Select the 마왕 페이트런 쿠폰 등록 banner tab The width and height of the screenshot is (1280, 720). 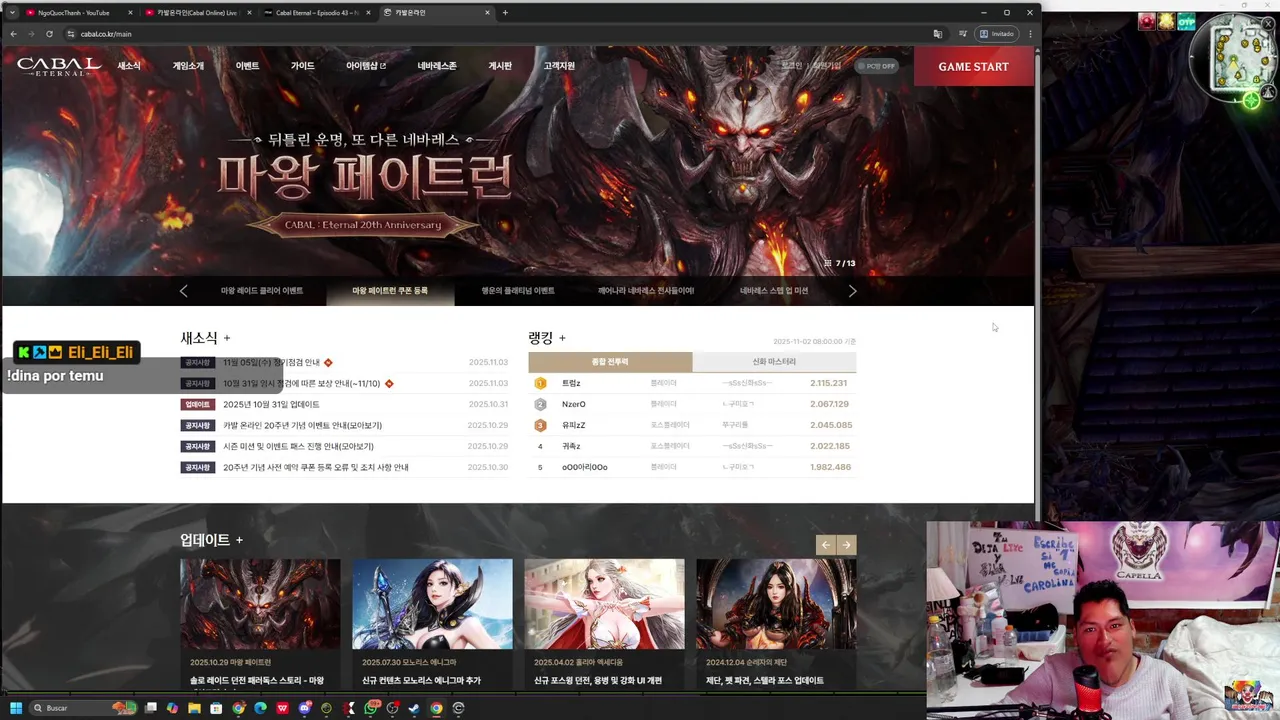point(390,291)
